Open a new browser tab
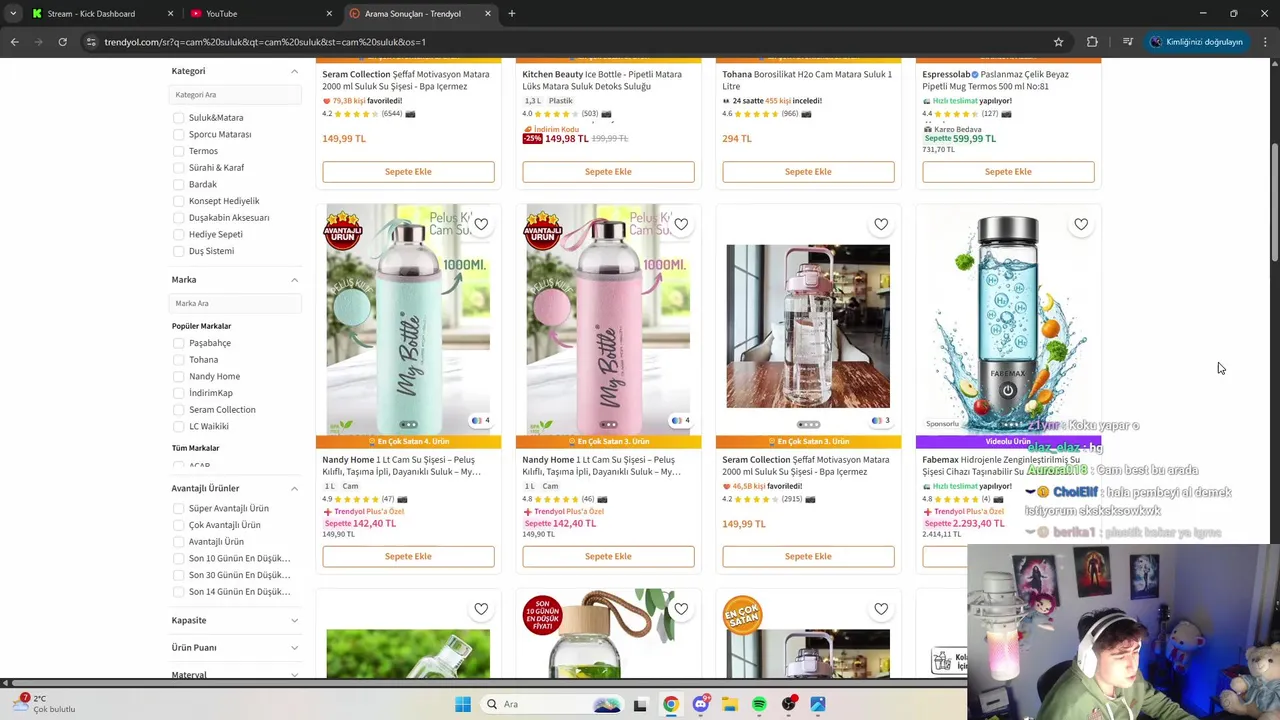The width and height of the screenshot is (1280, 720). tap(511, 14)
